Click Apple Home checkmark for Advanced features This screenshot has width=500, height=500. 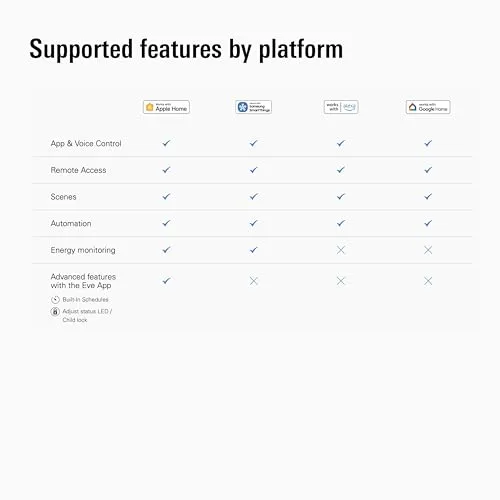click(166, 281)
